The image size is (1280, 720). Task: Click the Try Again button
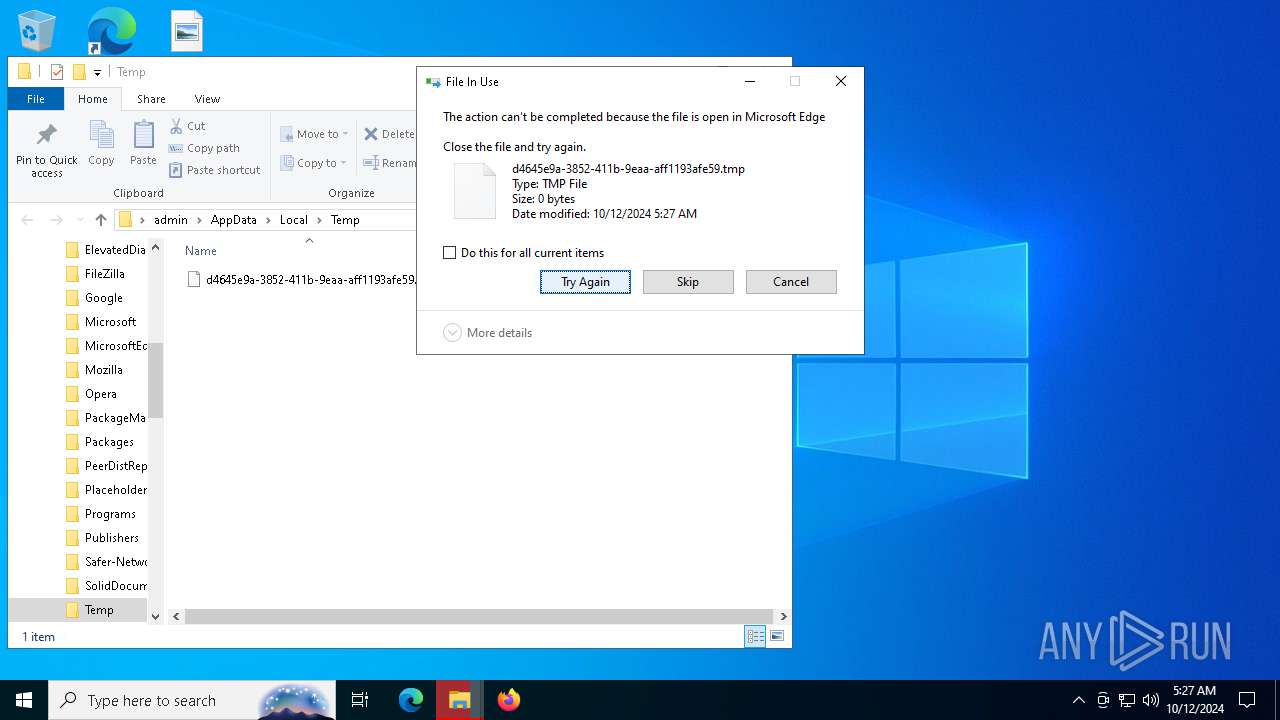[x=585, y=282]
